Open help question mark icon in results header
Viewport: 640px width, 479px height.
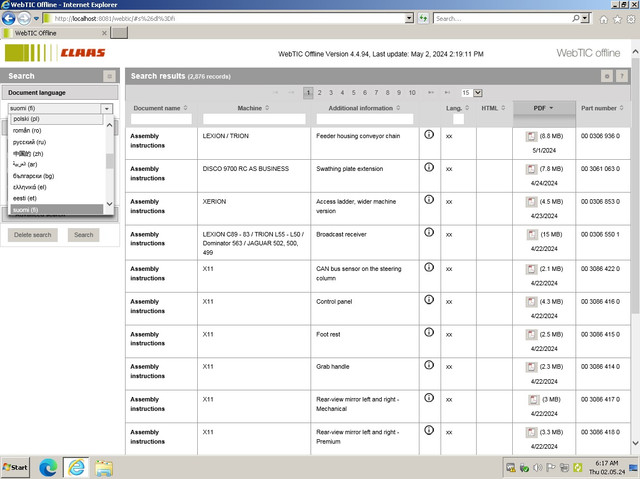(622, 76)
